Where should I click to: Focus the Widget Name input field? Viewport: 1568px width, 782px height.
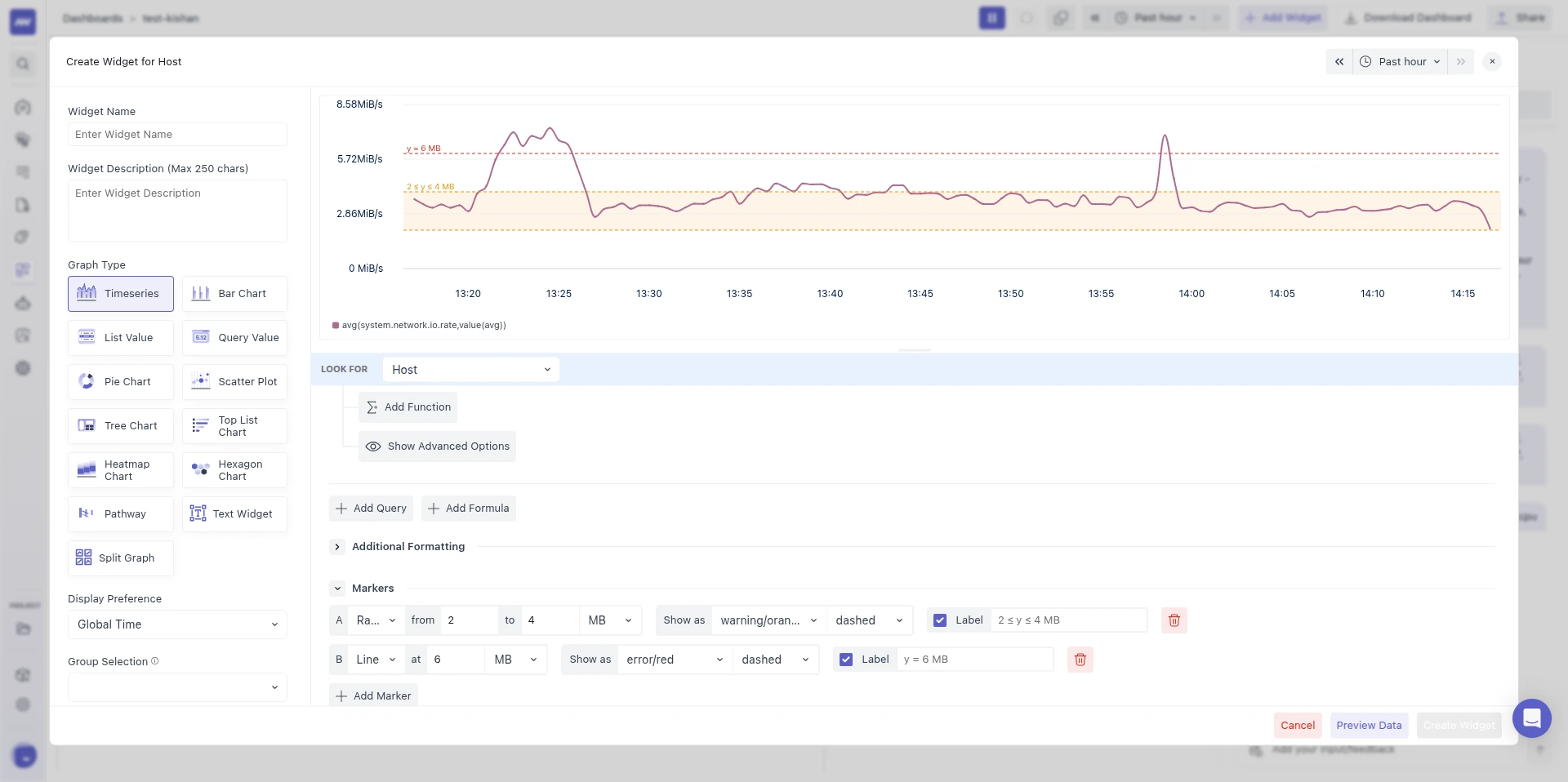177,135
